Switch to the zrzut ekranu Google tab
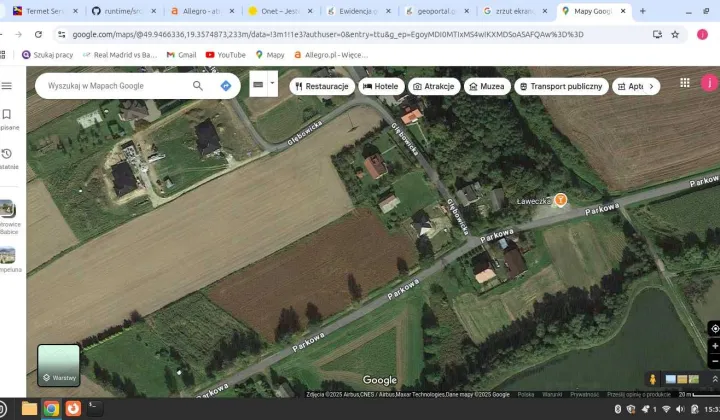Image resolution: width=720 pixels, height=420 pixels. tap(514, 11)
